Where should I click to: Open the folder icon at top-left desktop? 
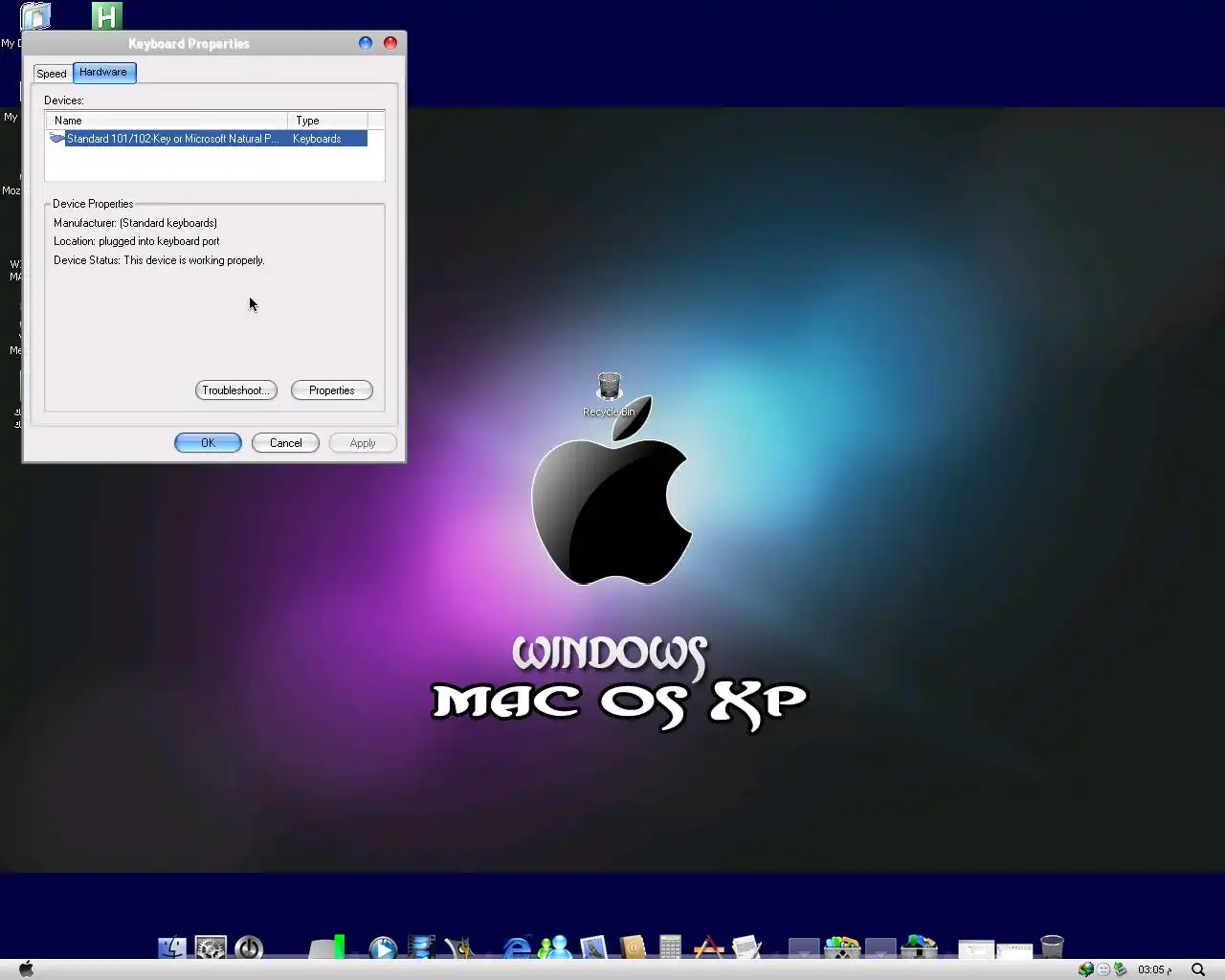pos(35,15)
